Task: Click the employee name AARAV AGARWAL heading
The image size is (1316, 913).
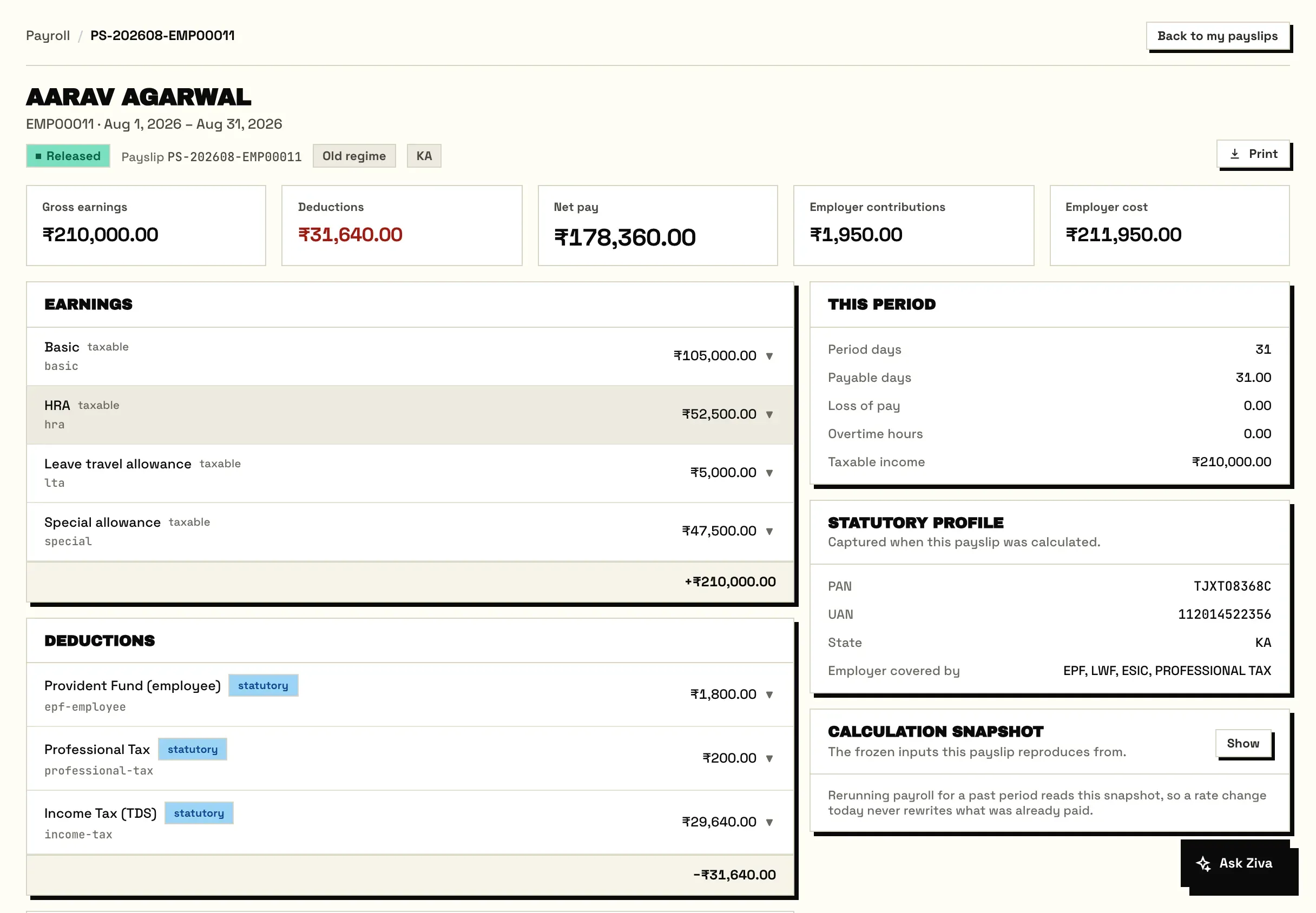Action: coord(139,97)
